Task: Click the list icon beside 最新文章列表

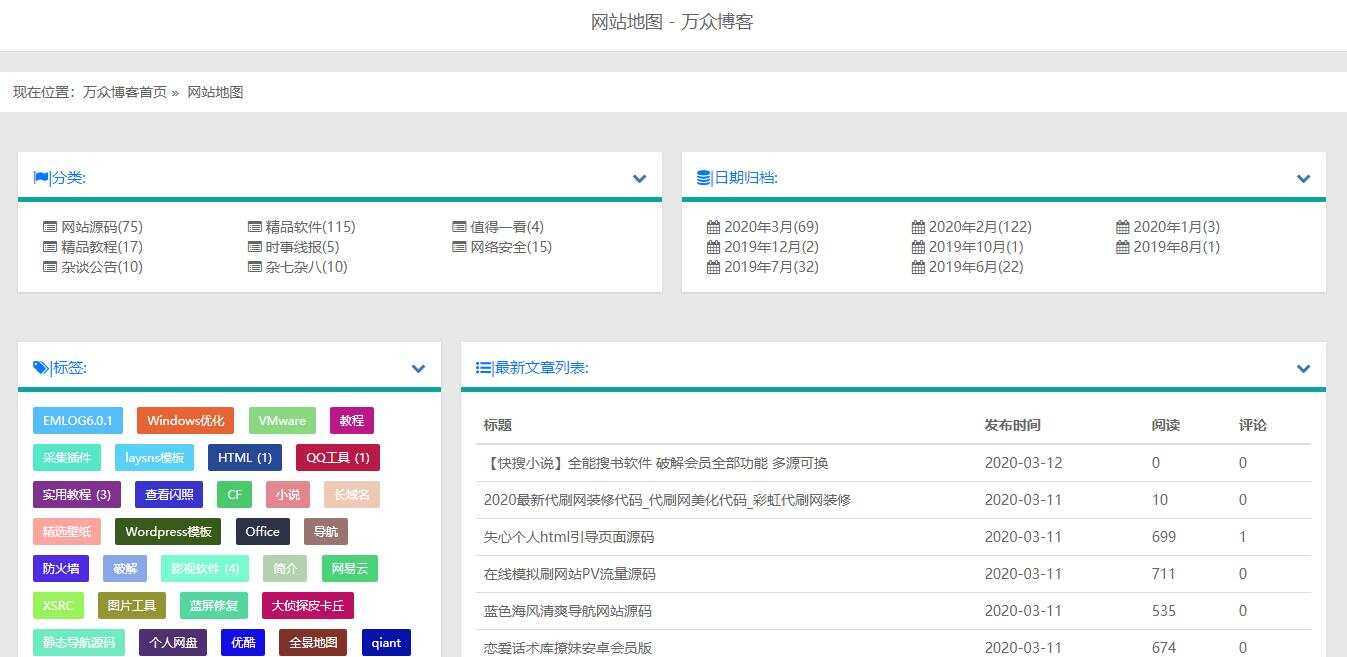Action: (x=482, y=367)
